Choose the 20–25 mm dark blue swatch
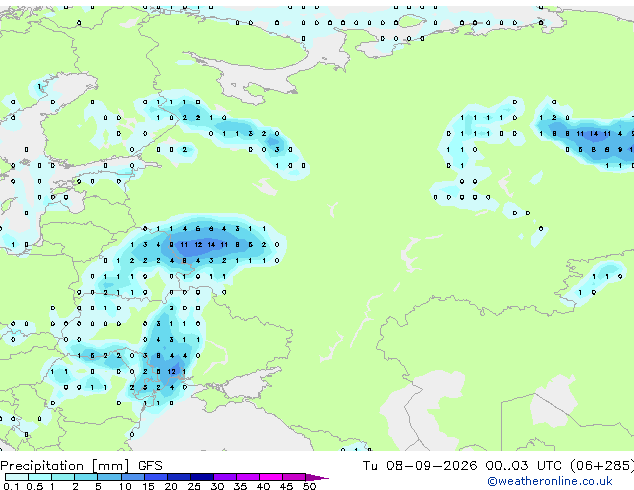Screen dimensions: 634x490 coord(179,477)
